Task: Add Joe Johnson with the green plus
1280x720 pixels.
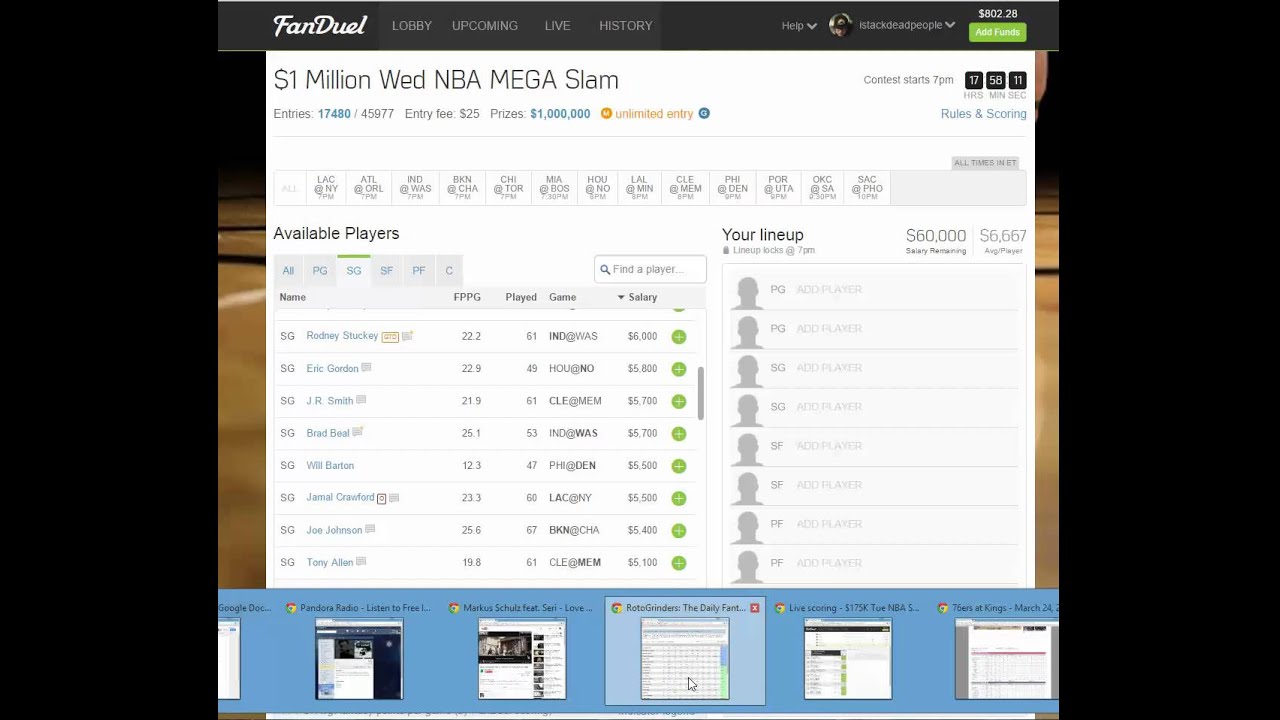Action: click(679, 530)
